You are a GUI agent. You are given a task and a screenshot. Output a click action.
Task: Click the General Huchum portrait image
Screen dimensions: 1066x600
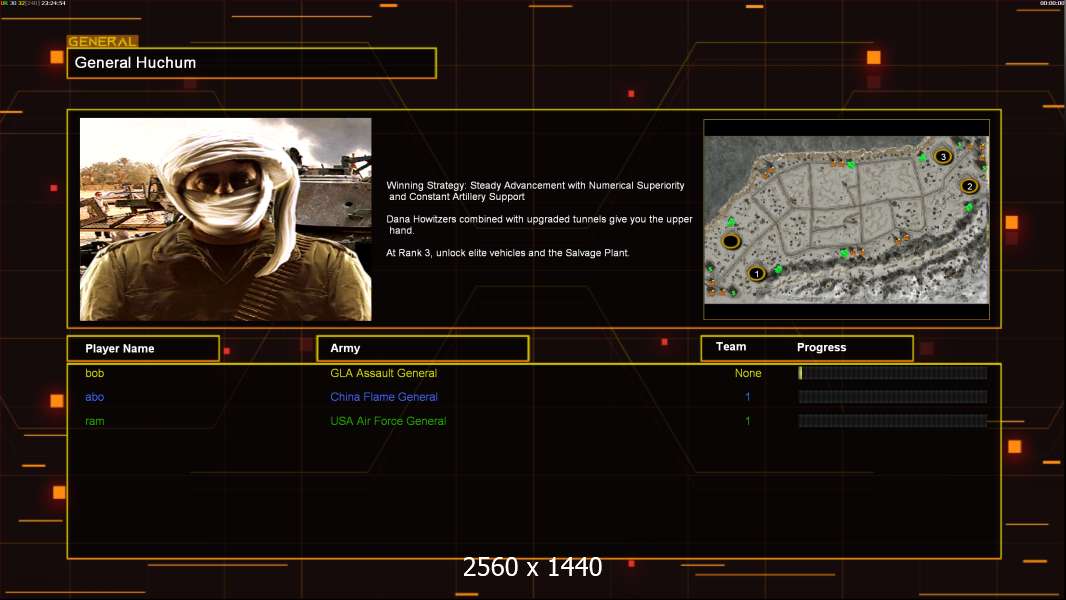(x=225, y=219)
